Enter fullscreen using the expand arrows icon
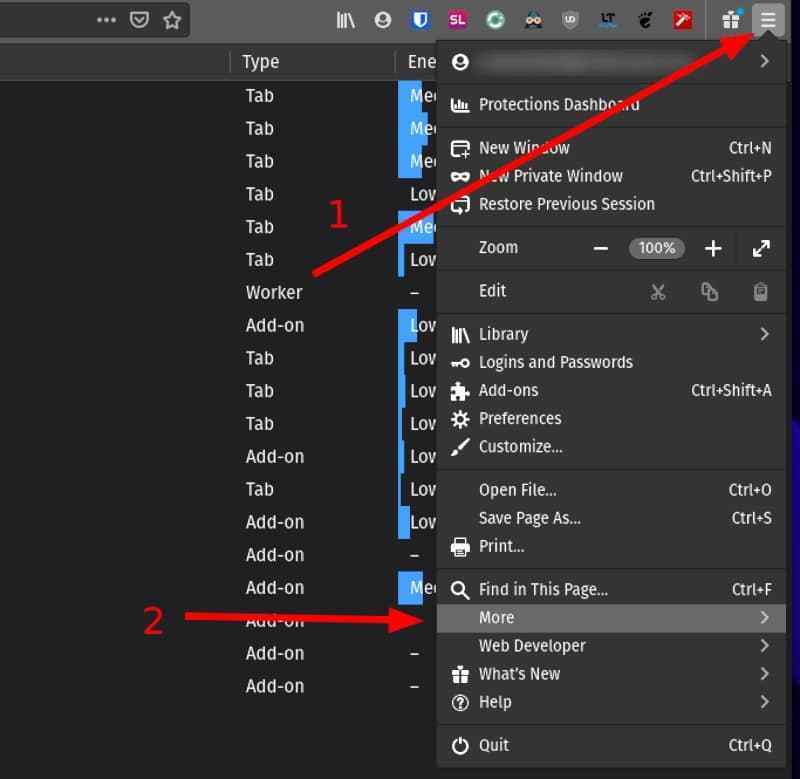 pos(761,248)
